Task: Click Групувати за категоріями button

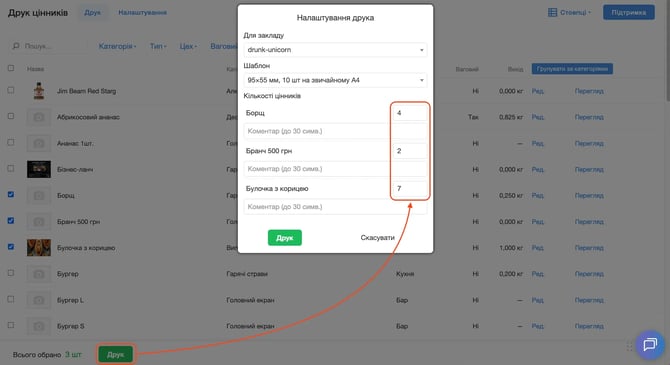Action: click(x=572, y=69)
